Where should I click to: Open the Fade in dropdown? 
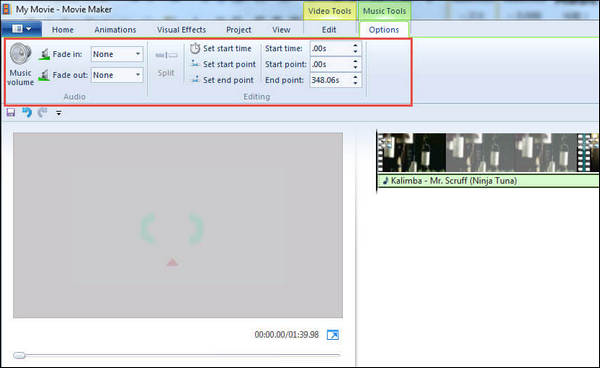pos(117,54)
